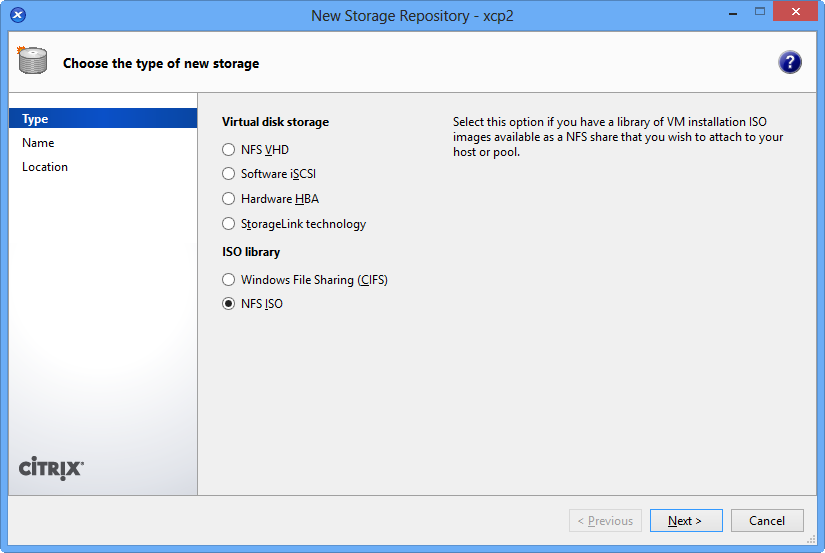825x553 pixels.
Task: Select the NFS VHD storage option
Action: pos(229,149)
